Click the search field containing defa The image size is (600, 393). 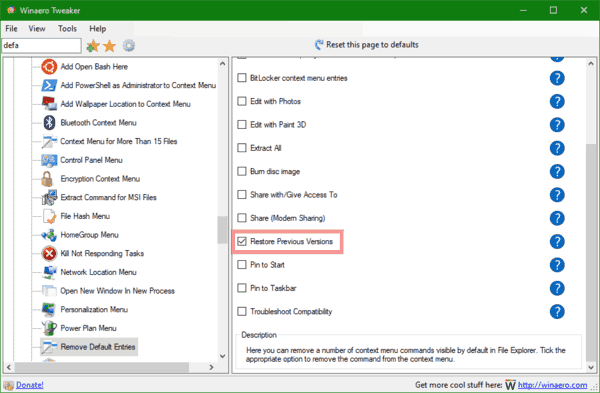click(41, 46)
